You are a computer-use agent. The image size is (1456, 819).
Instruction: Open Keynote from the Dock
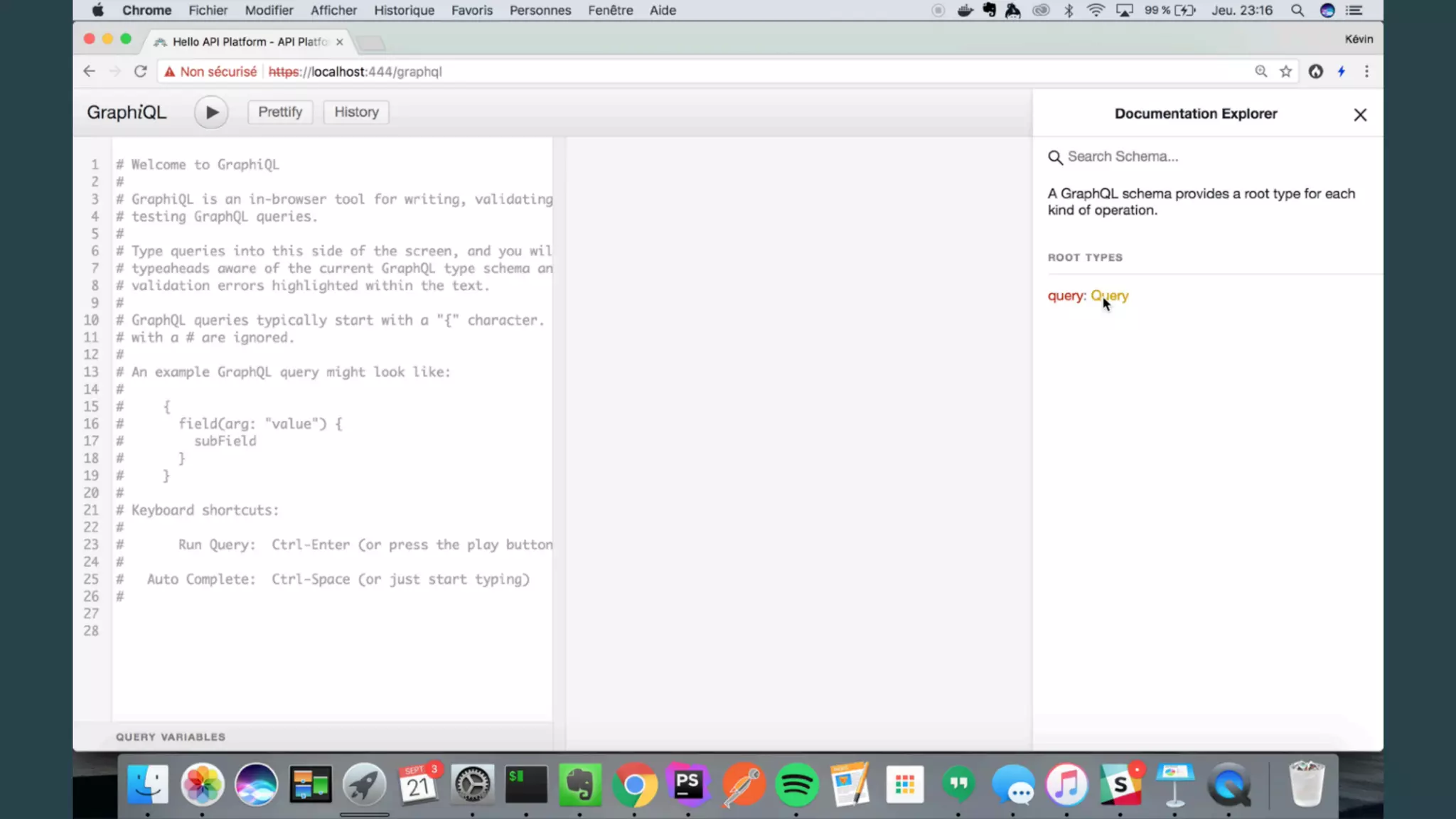1174,784
